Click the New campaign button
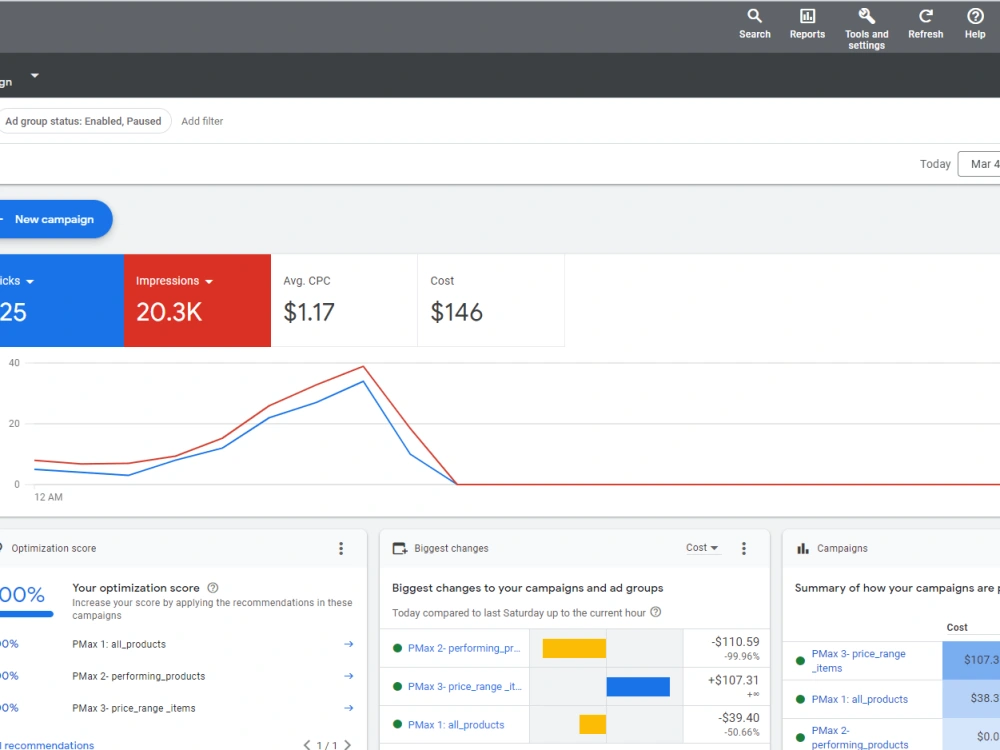Viewport: 1000px width, 750px height. (56, 219)
